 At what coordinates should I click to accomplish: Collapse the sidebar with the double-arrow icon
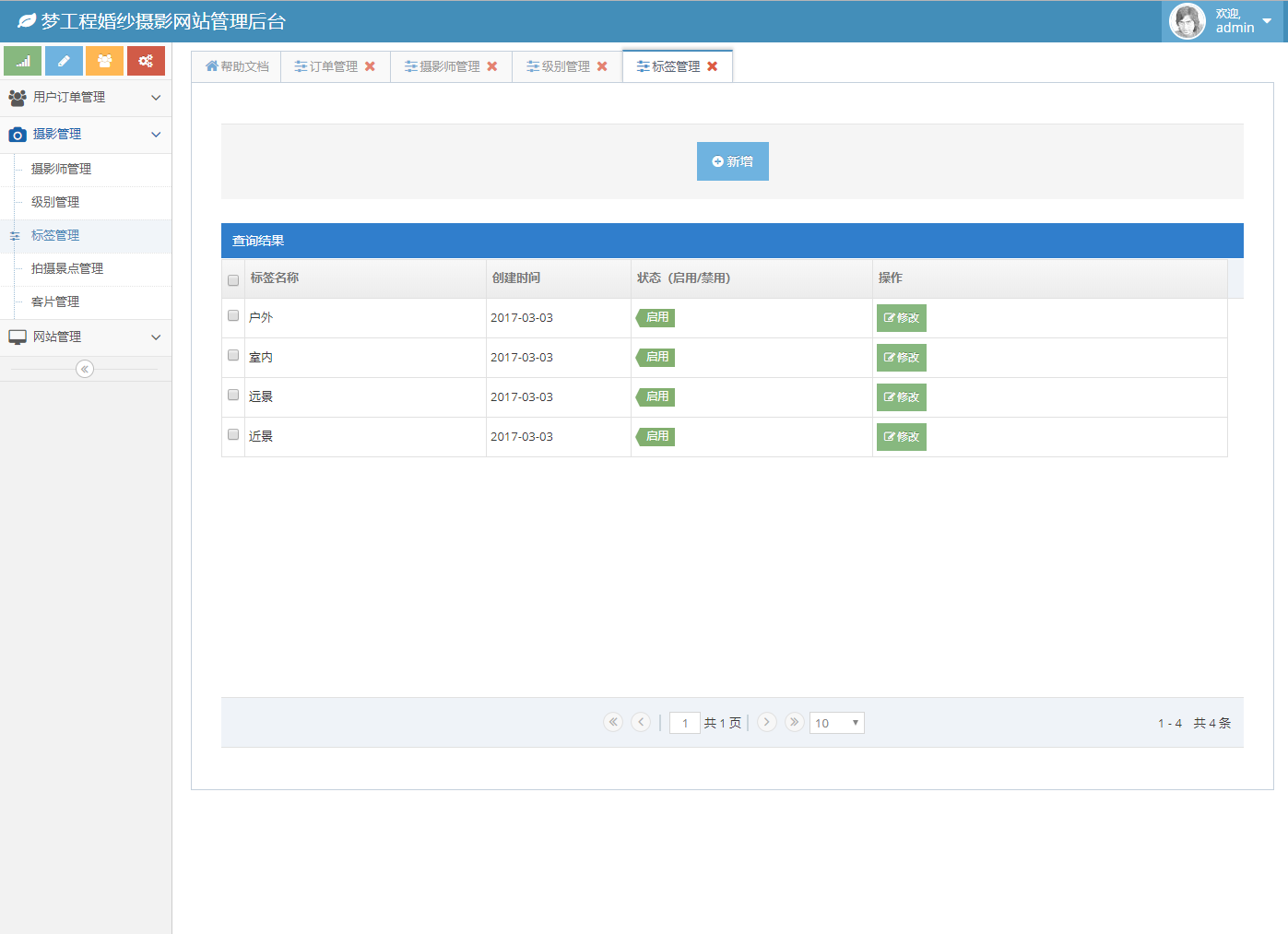point(85,369)
